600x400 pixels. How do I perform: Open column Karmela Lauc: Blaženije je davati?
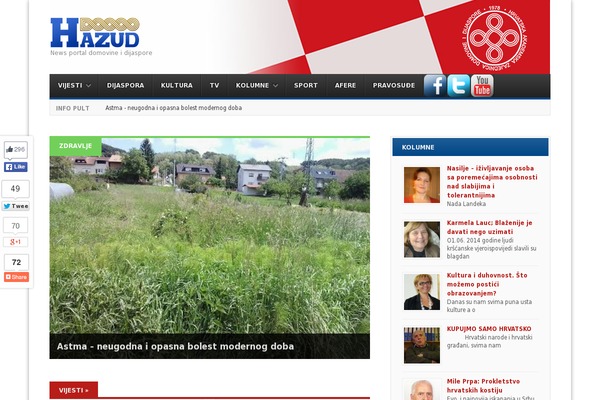pos(489,227)
